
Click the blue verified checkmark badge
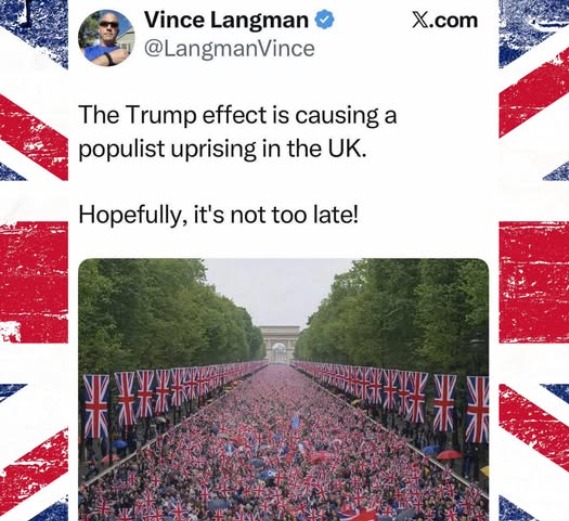tap(326, 20)
